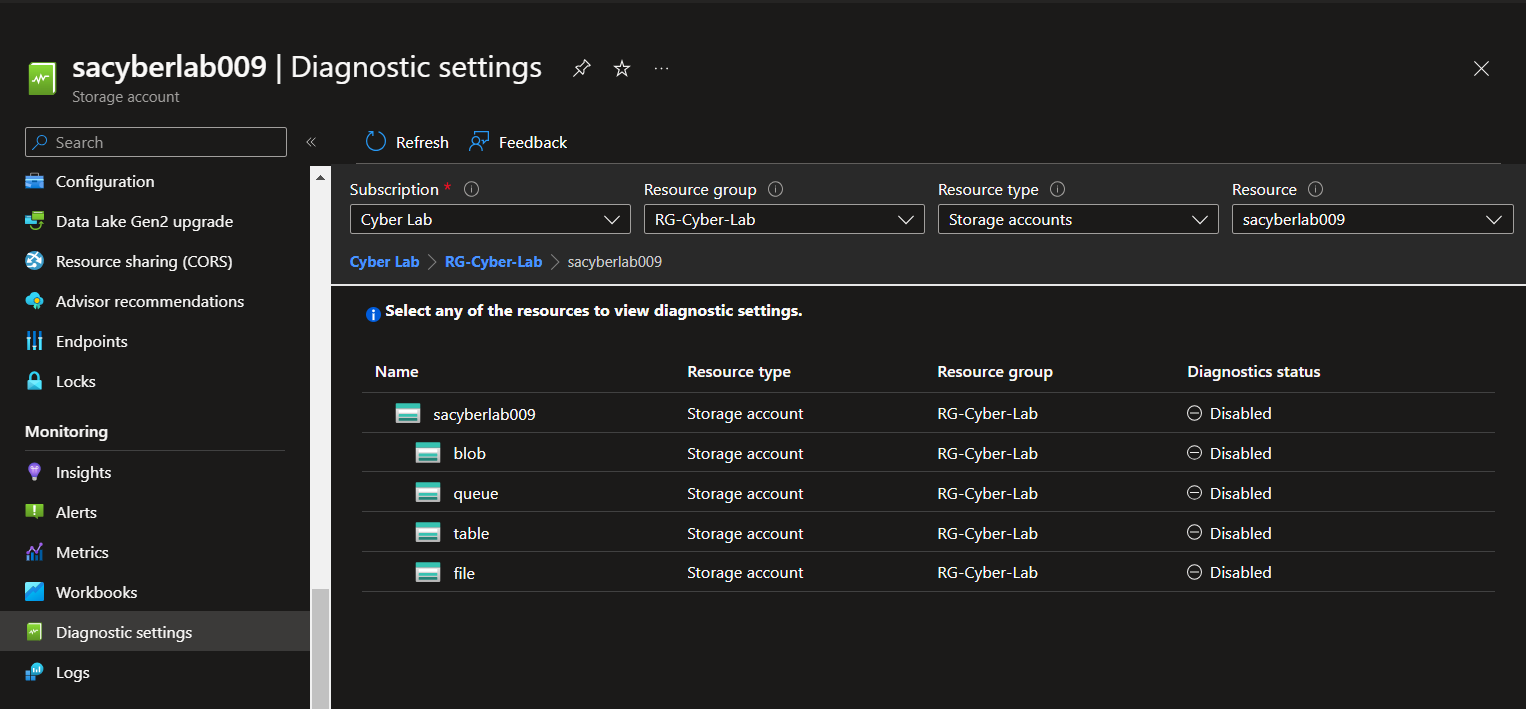Open Data Lake Gen2 upgrade
The width and height of the screenshot is (1526, 709).
coord(156,221)
